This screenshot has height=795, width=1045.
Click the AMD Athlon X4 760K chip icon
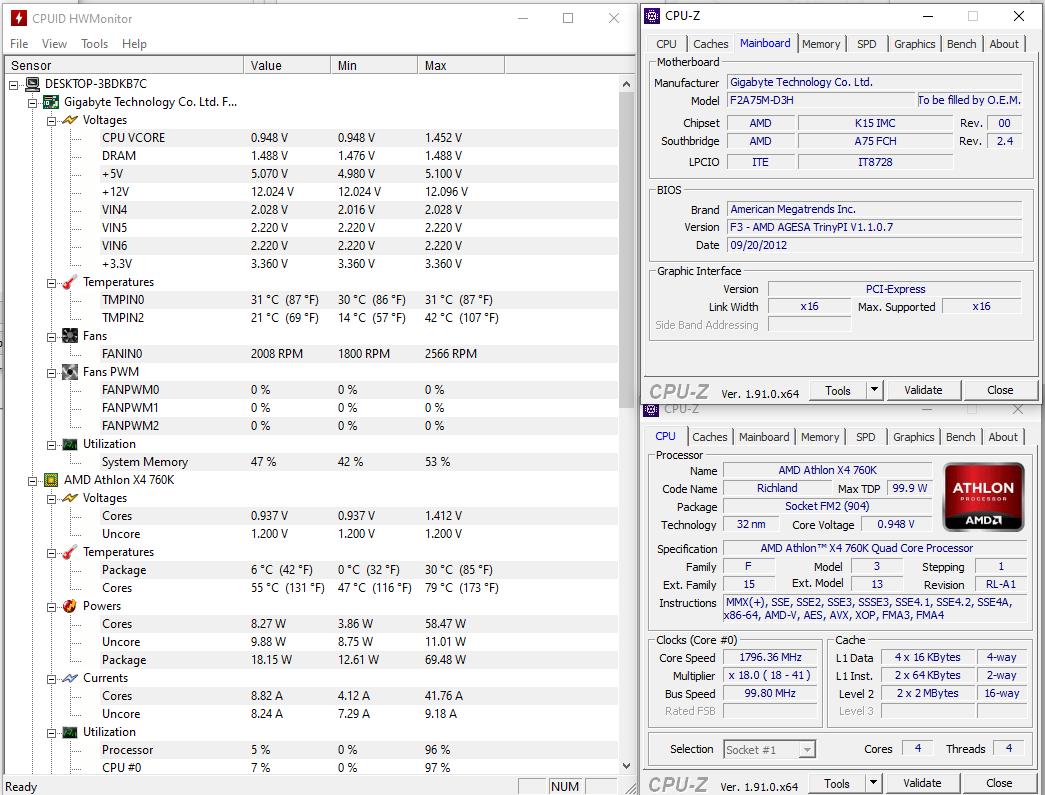point(51,480)
